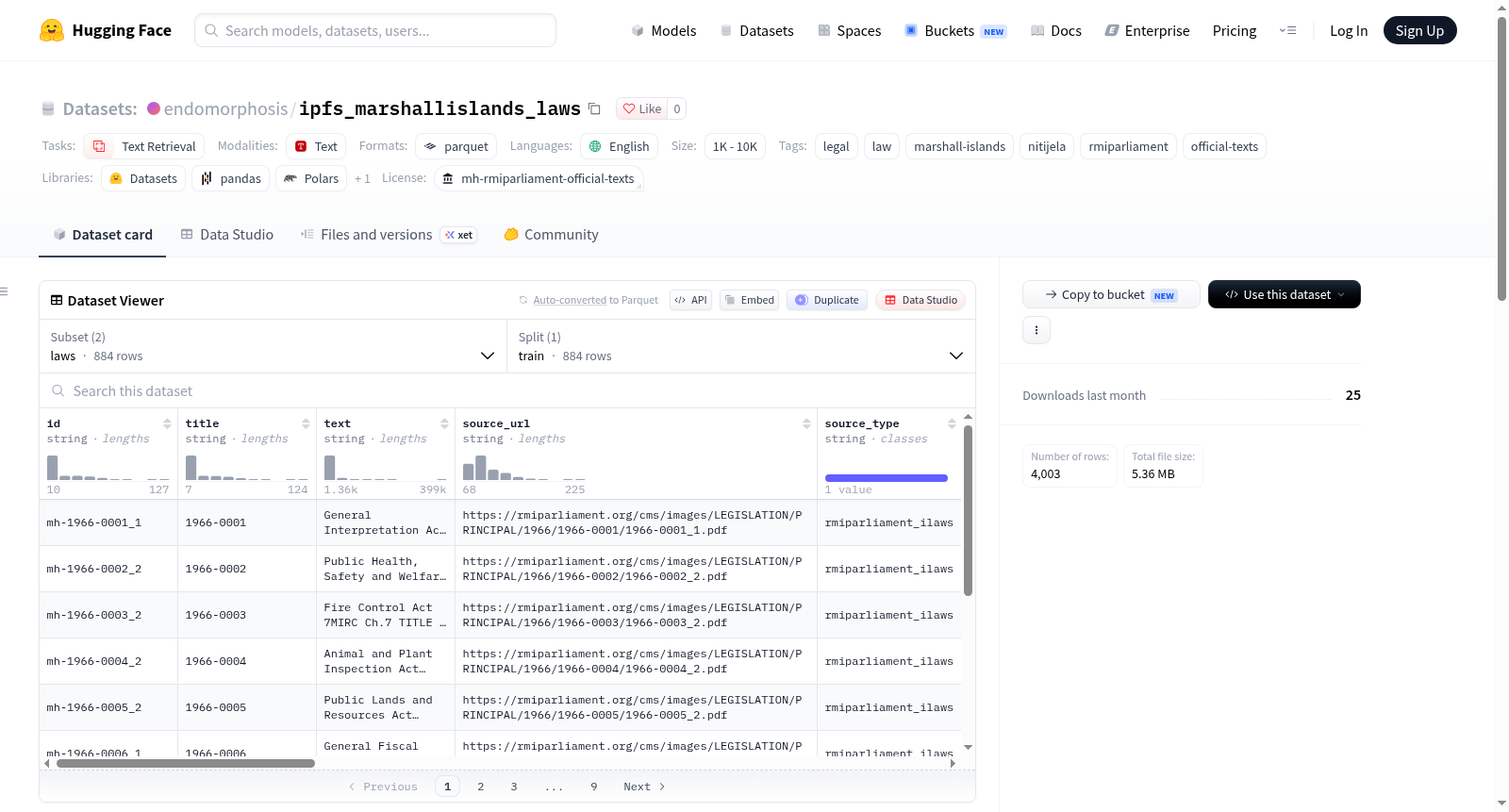The image size is (1509, 812).
Task: Click the English language tag
Action: (x=619, y=146)
